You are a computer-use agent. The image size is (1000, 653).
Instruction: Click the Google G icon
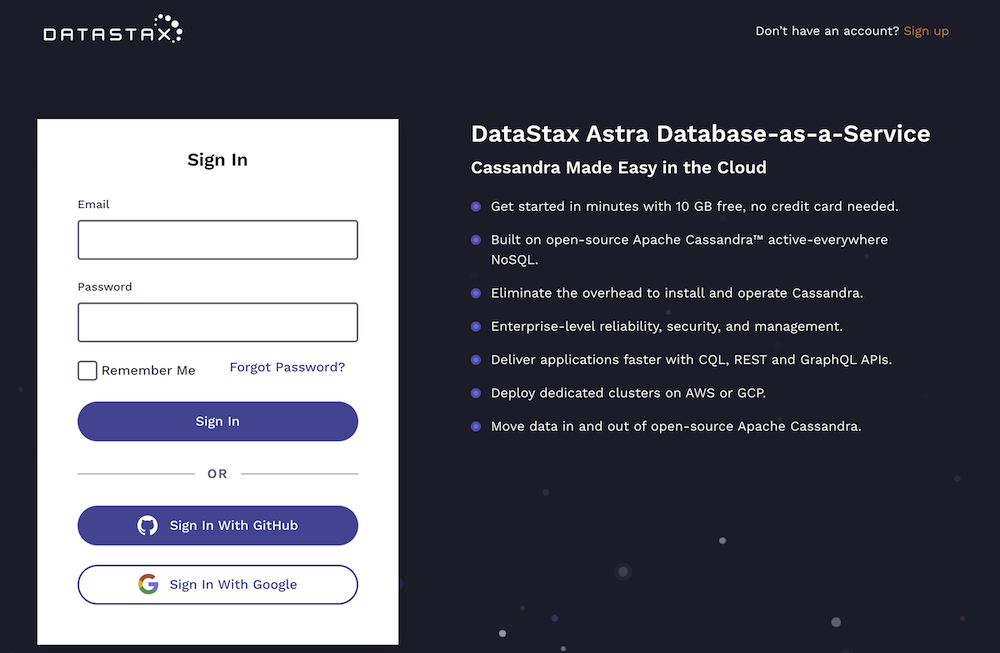[x=148, y=584]
